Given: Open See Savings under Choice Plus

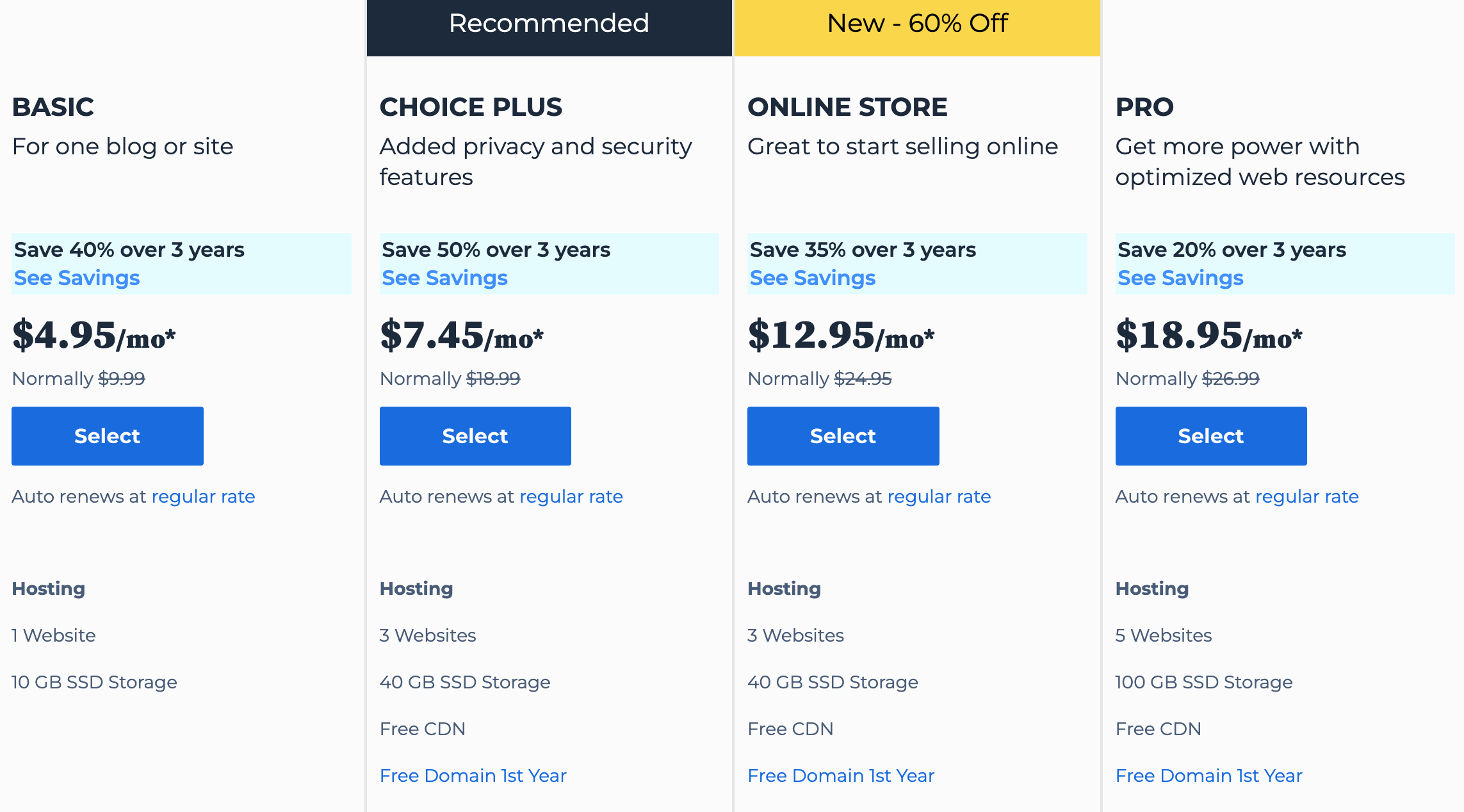Looking at the screenshot, I should [444, 278].
